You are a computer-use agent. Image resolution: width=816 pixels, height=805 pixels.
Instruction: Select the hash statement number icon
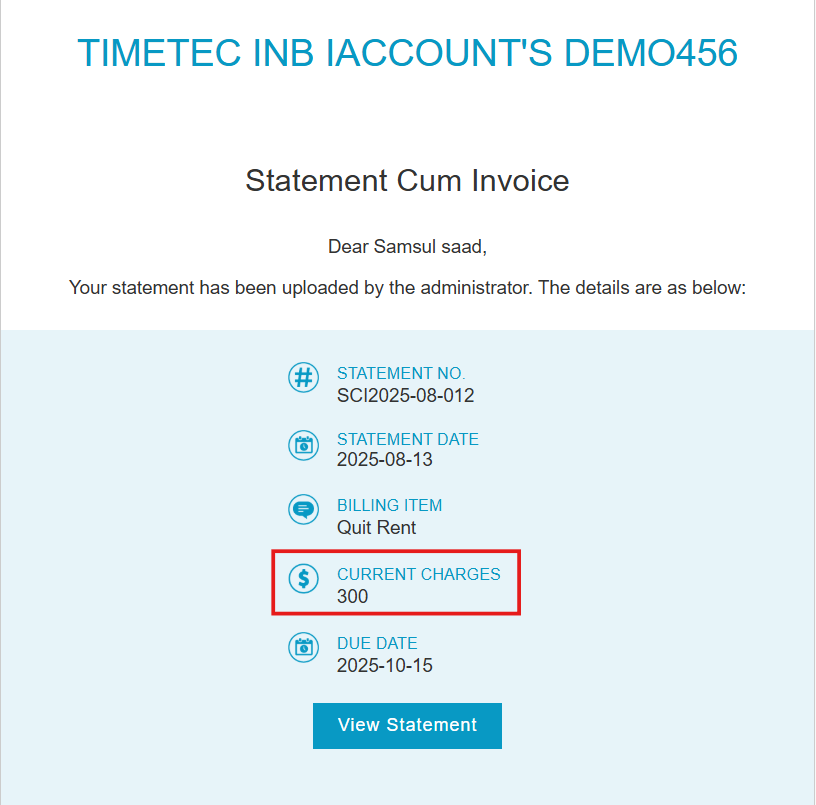coord(303,377)
